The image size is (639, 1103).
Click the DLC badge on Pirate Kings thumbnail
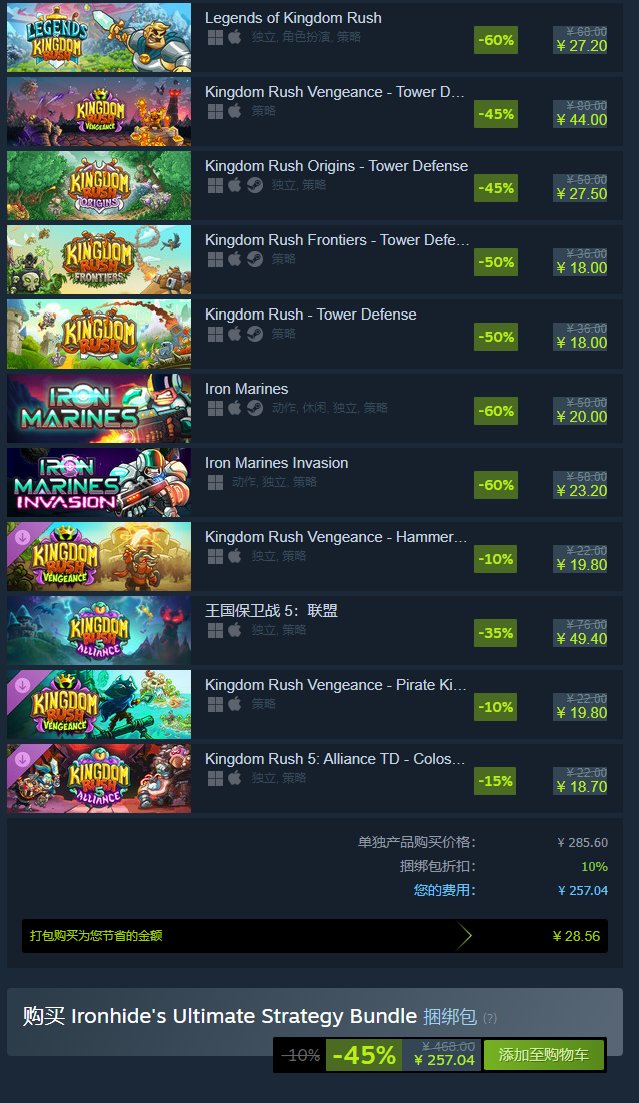(x=22, y=684)
